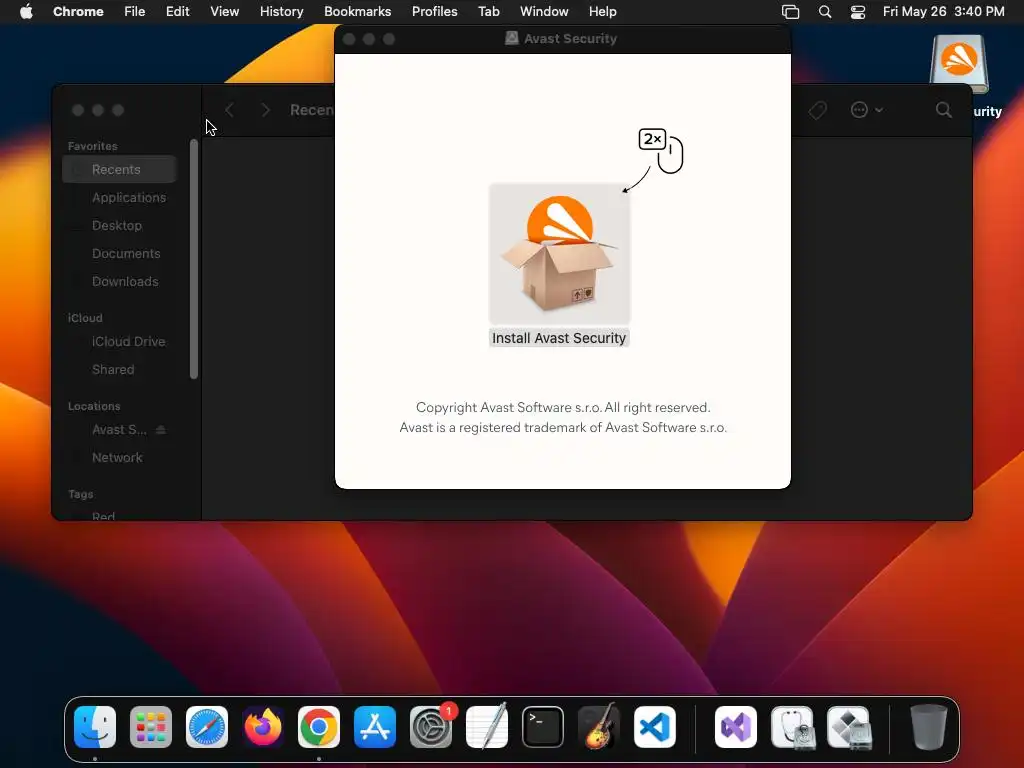This screenshot has width=1024, height=768.
Task: Select Recents in Finder sidebar
Action: point(120,169)
